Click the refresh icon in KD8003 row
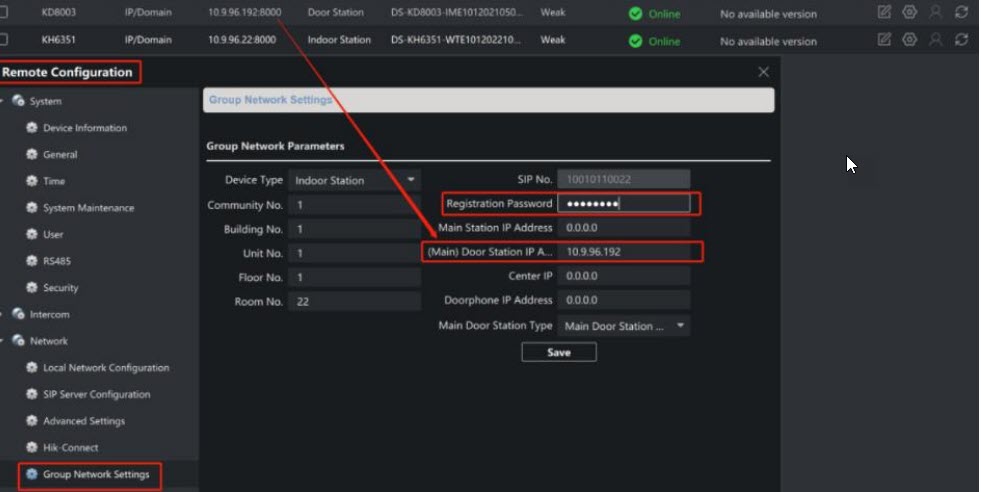The image size is (981, 492). click(x=961, y=13)
